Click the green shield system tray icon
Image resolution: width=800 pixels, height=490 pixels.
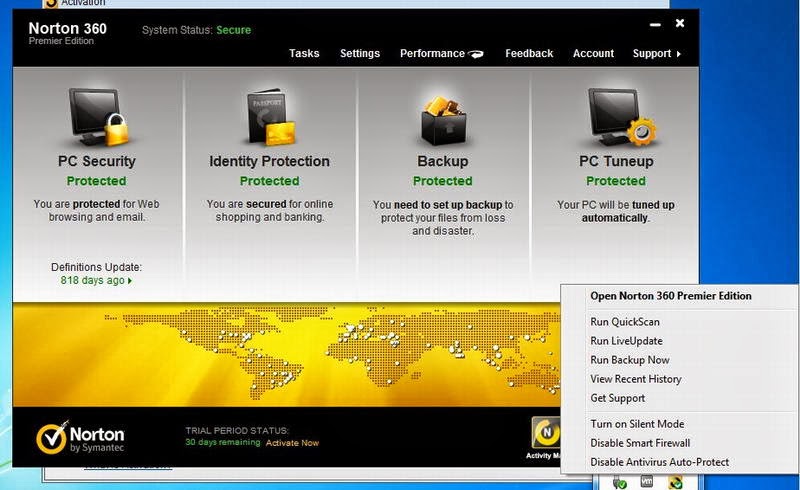click(620, 482)
